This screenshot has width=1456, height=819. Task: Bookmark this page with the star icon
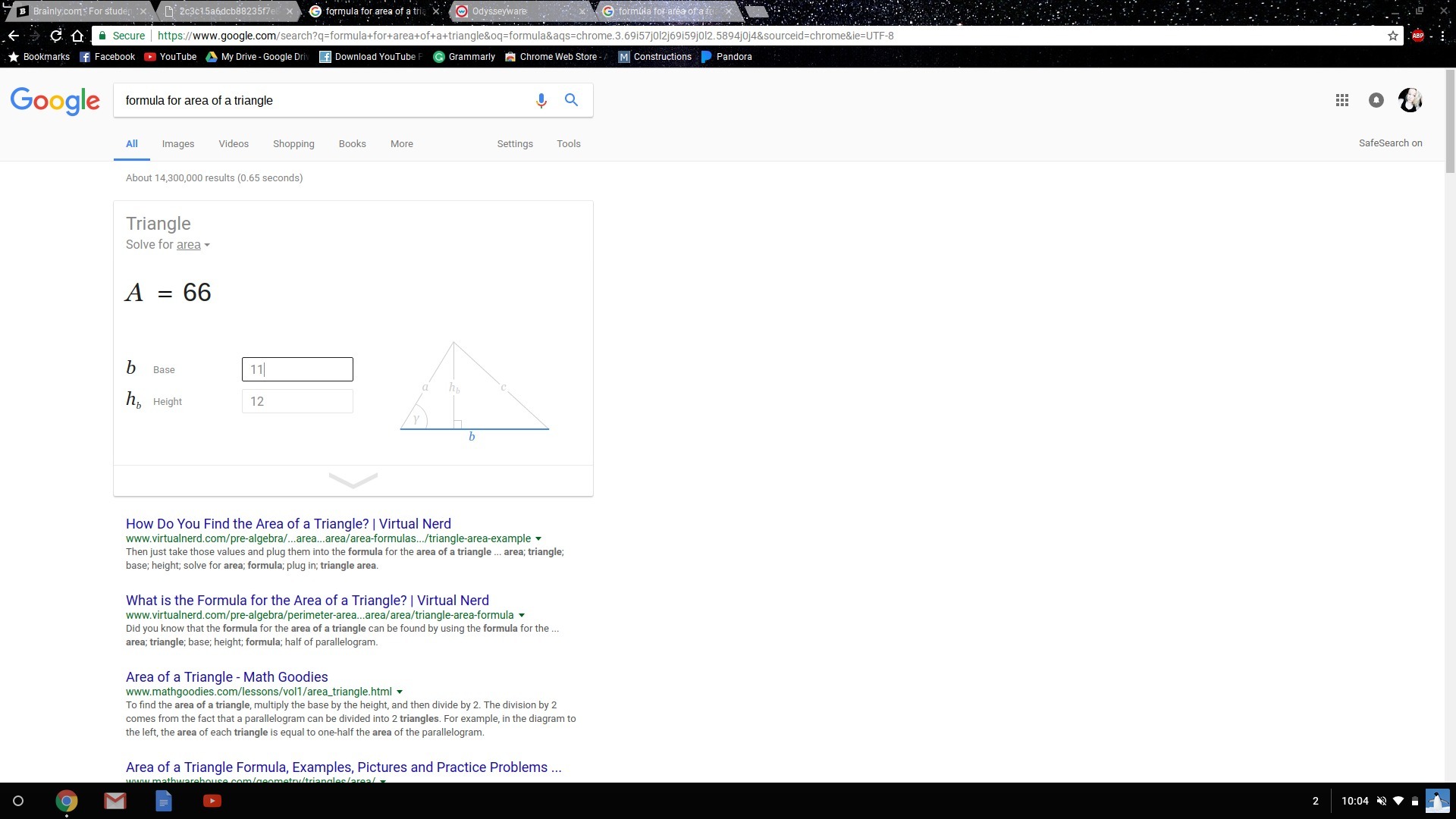tap(1392, 36)
